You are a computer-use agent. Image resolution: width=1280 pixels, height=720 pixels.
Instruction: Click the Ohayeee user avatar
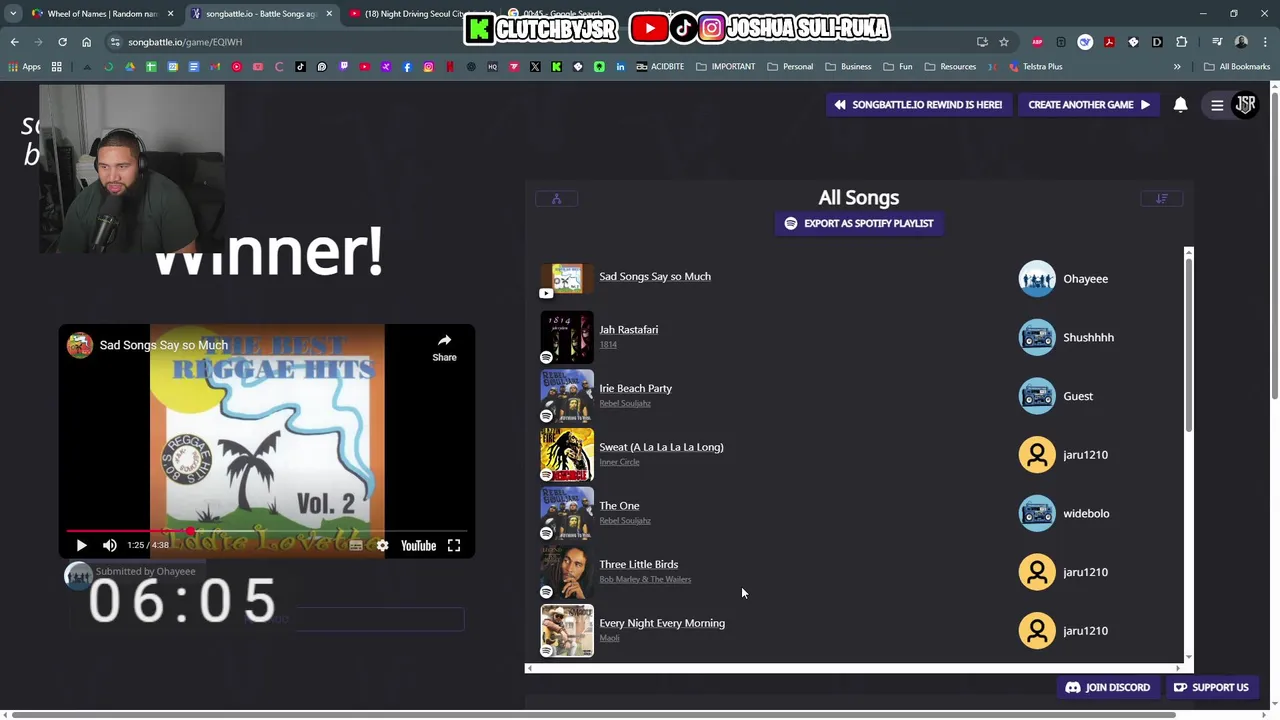(x=1037, y=279)
